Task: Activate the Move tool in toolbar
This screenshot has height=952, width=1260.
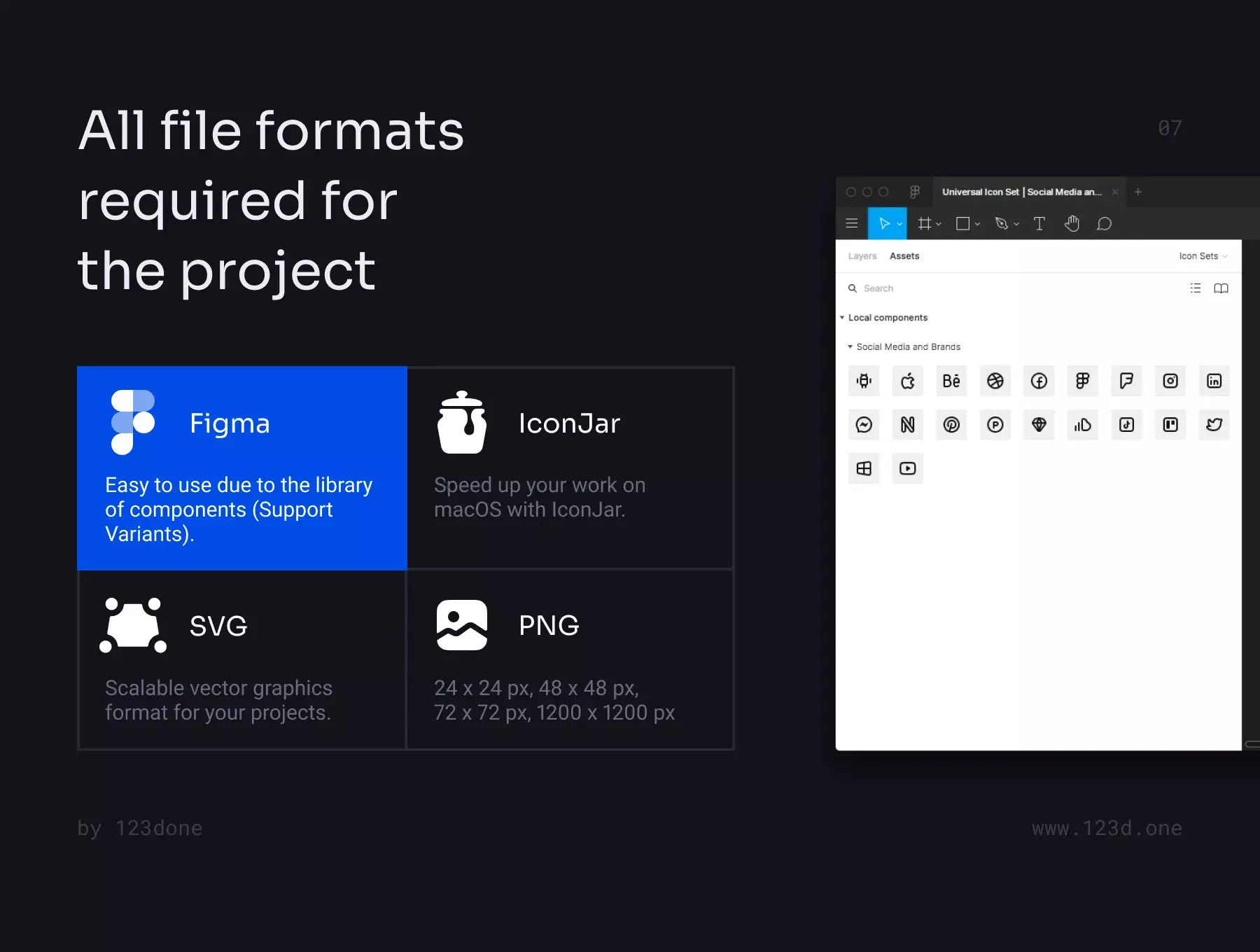Action: pyautogui.click(x=883, y=223)
